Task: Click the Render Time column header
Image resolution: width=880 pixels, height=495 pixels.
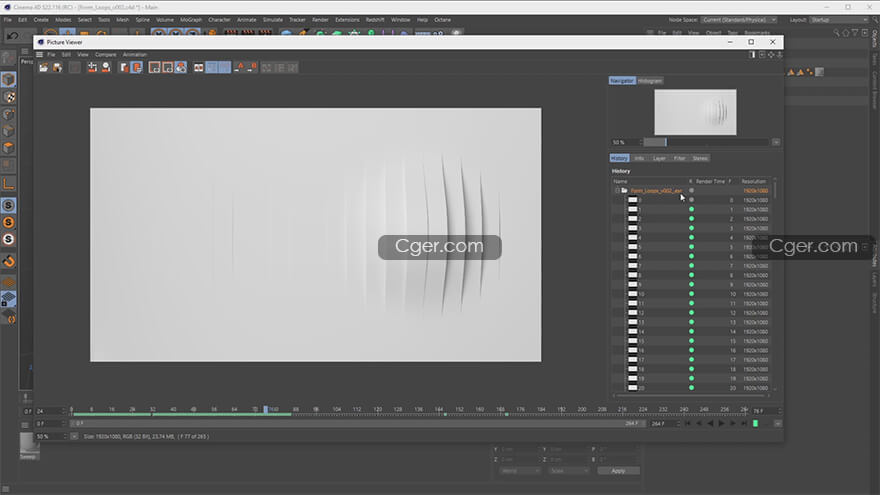Action: pos(710,181)
